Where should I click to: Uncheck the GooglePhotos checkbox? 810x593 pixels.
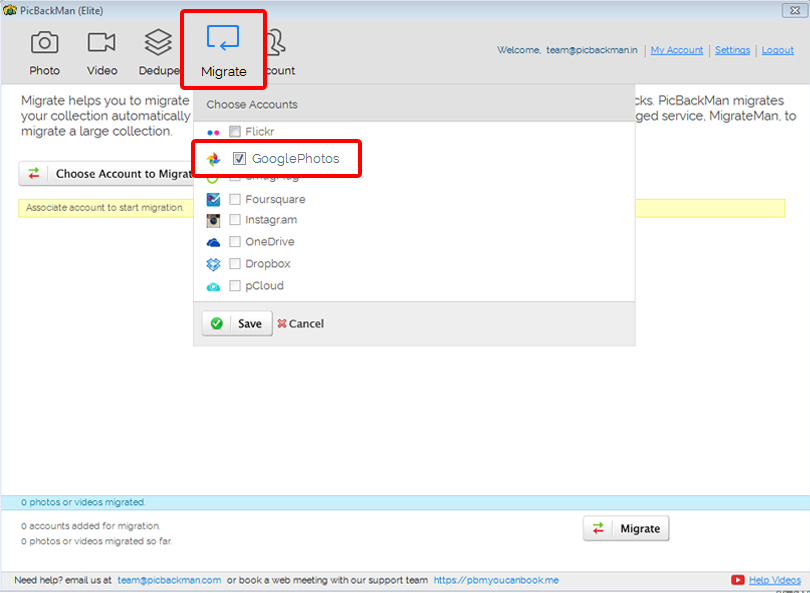coord(240,159)
